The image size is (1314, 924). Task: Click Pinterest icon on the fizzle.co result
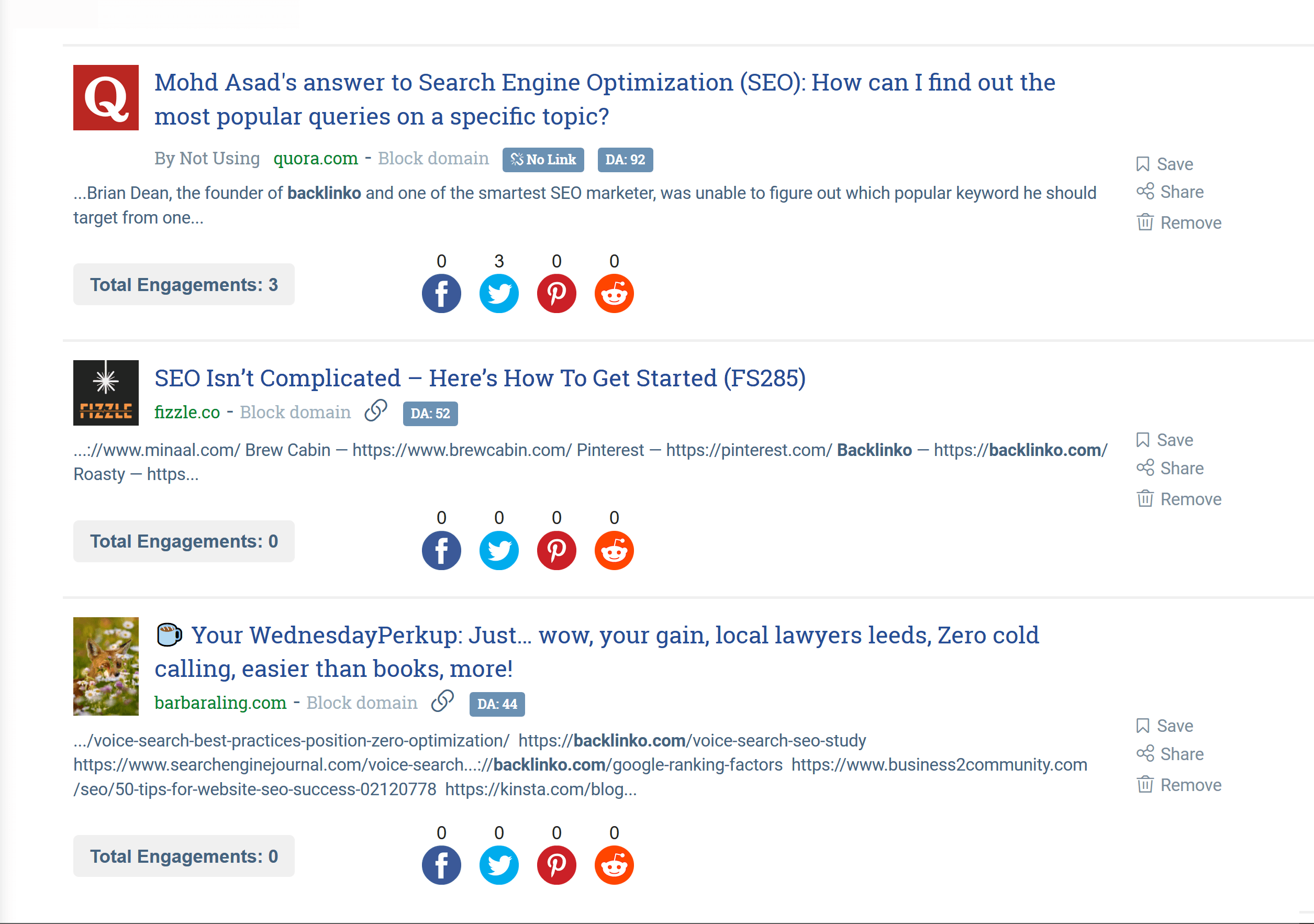click(x=556, y=550)
